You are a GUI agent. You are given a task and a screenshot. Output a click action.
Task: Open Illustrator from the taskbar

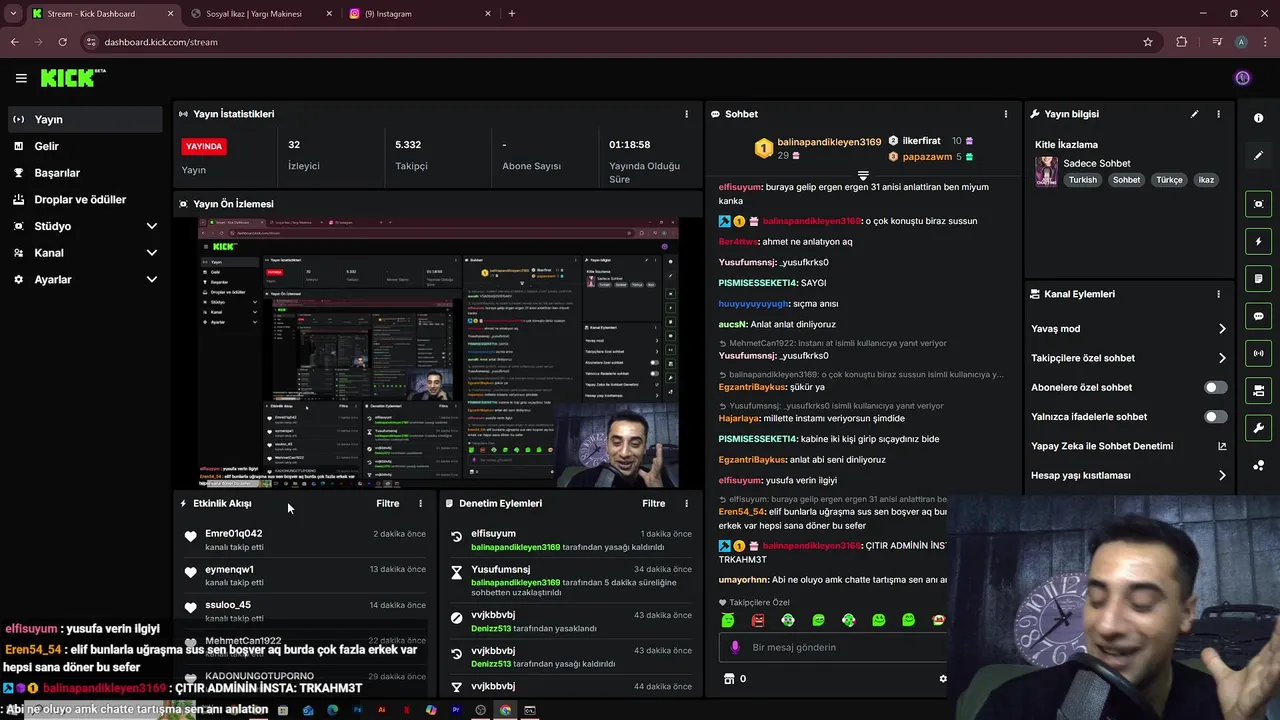tap(382, 710)
